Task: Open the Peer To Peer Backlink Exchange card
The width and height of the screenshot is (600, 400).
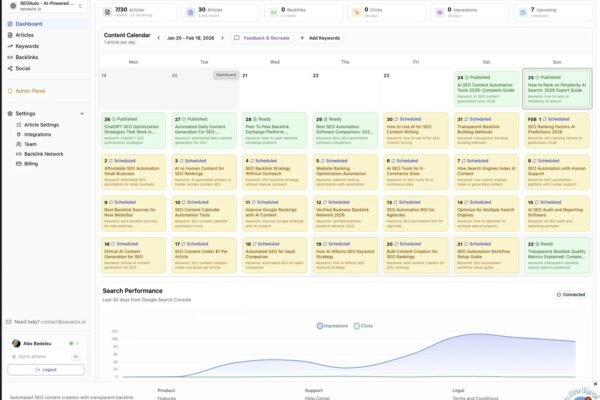Action: [275, 130]
